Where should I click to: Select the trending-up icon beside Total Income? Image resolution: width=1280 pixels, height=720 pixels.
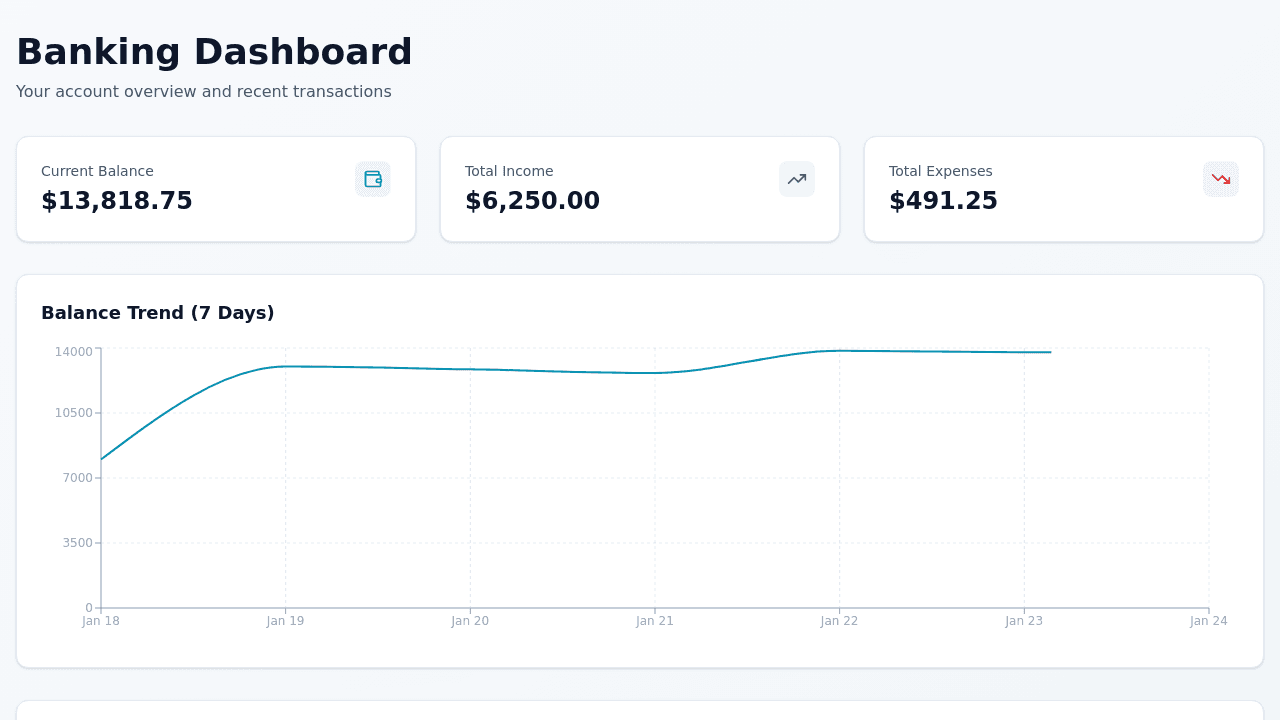[796, 178]
